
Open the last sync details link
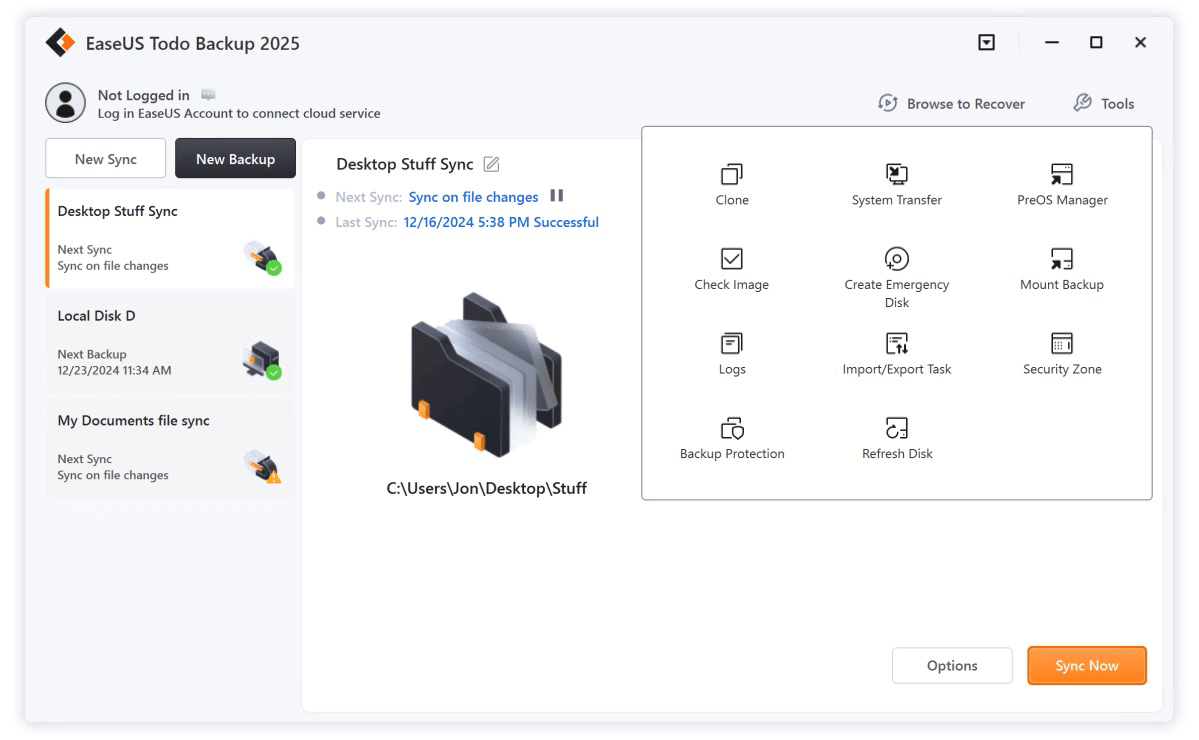point(500,222)
